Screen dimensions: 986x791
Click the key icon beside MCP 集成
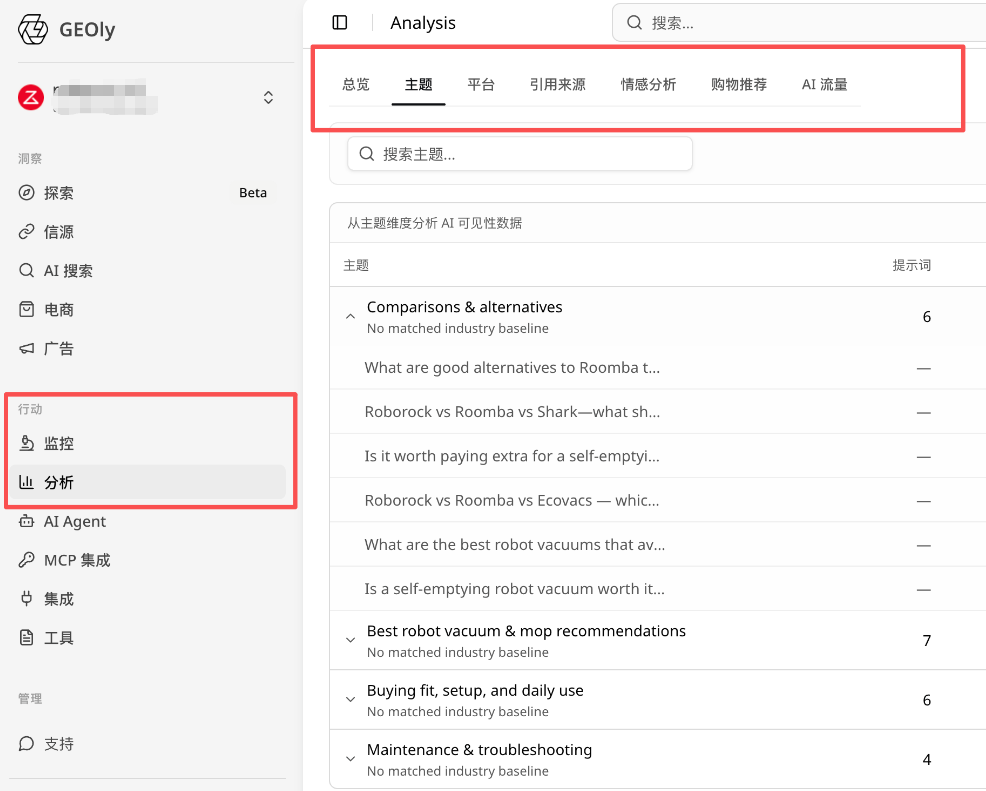coord(26,560)
